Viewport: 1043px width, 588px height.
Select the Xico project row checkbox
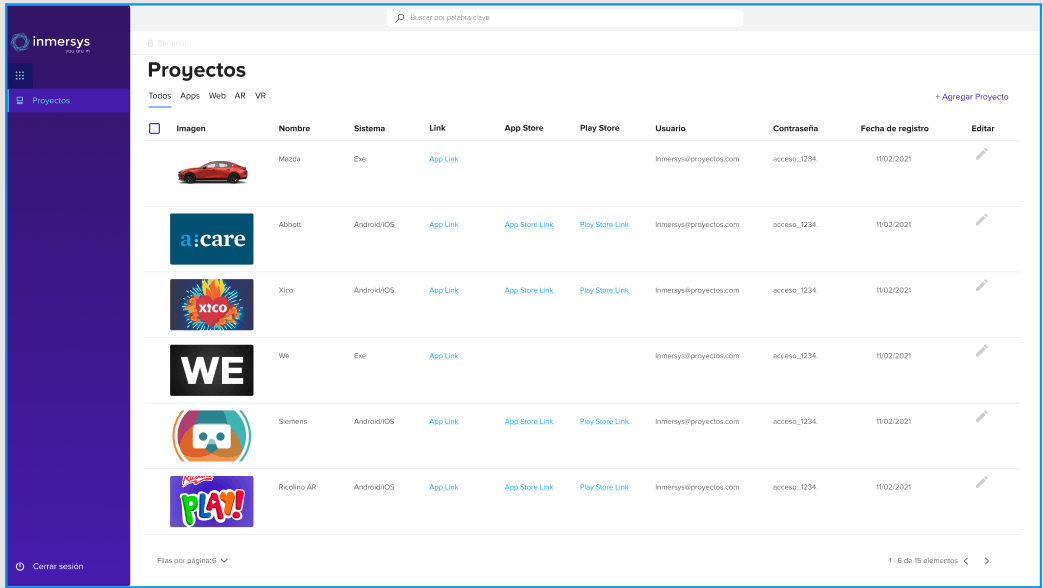[155, 290]
